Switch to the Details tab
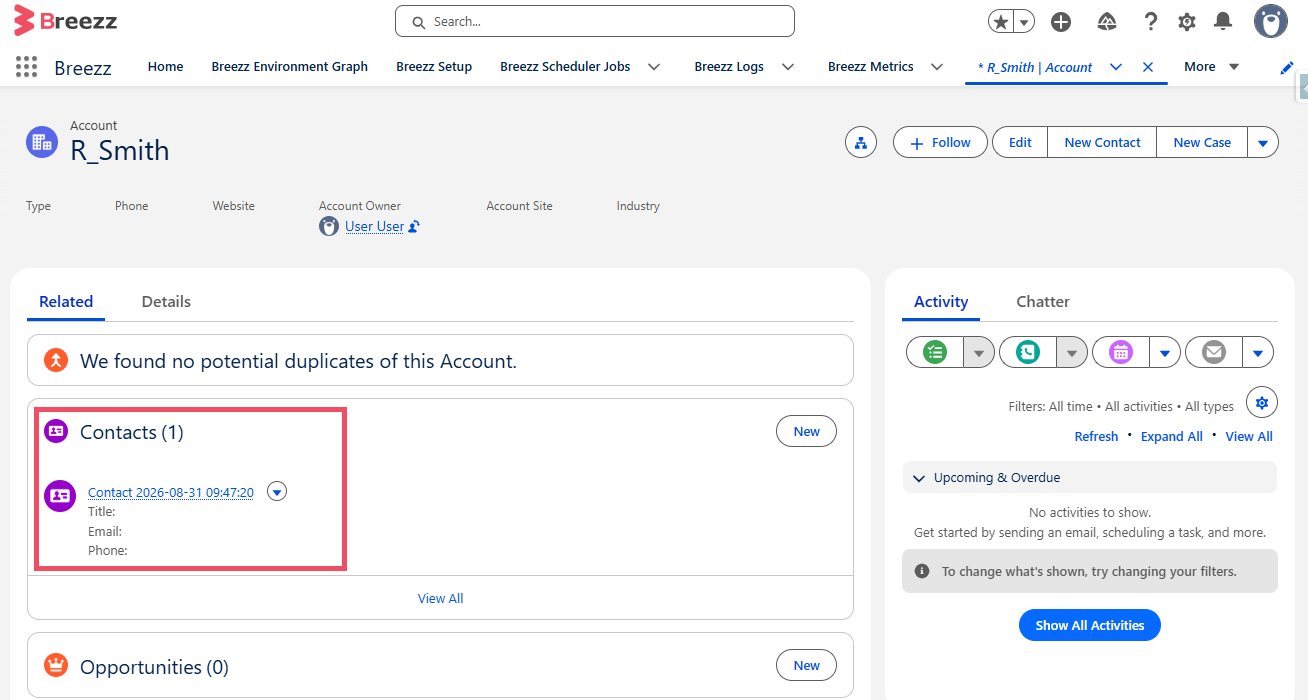Viewport: 1308px width, 700px height. pos(166,301)
